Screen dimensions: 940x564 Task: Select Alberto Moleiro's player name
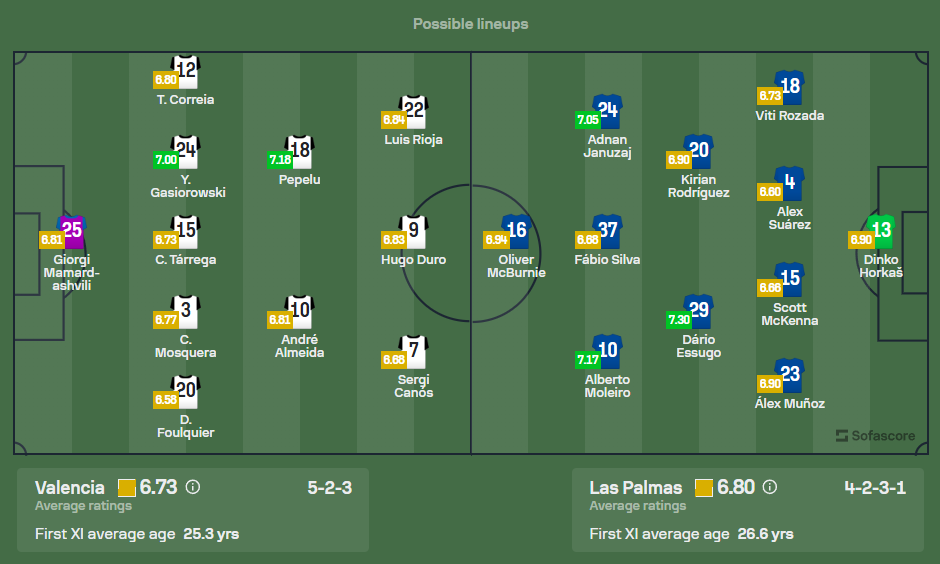click(608, 386)
